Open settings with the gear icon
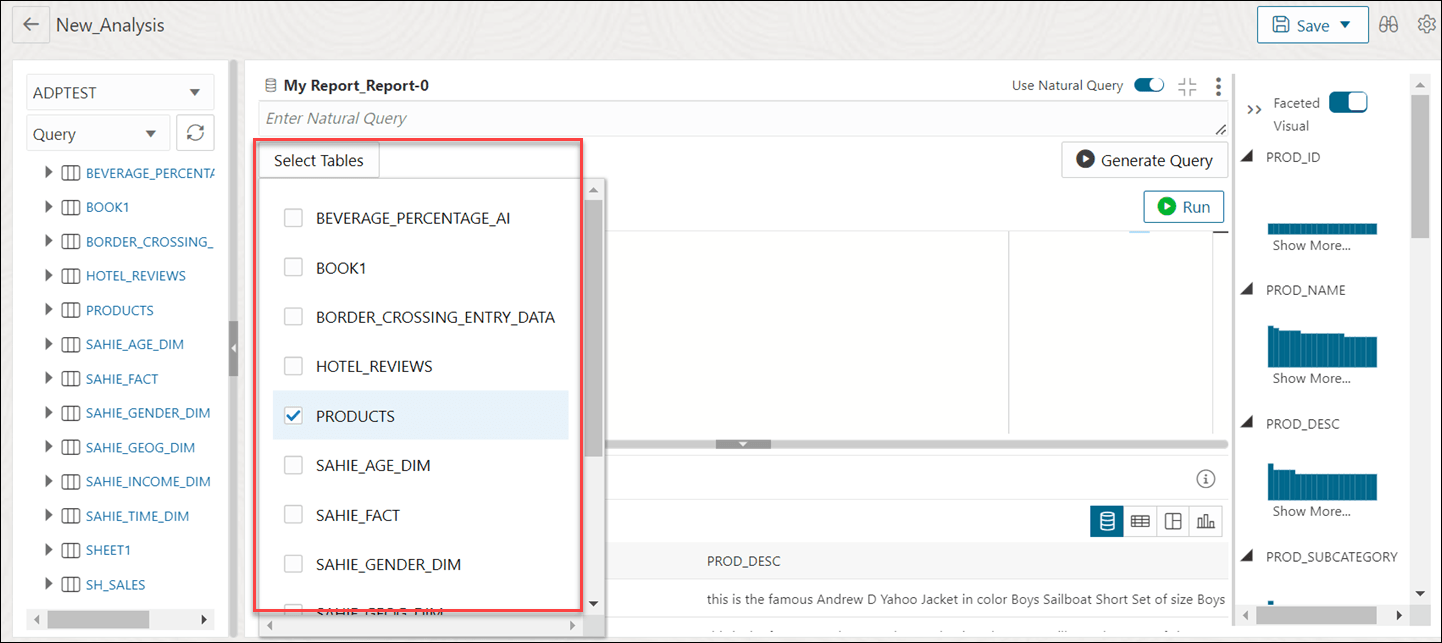 (1427, 24)
